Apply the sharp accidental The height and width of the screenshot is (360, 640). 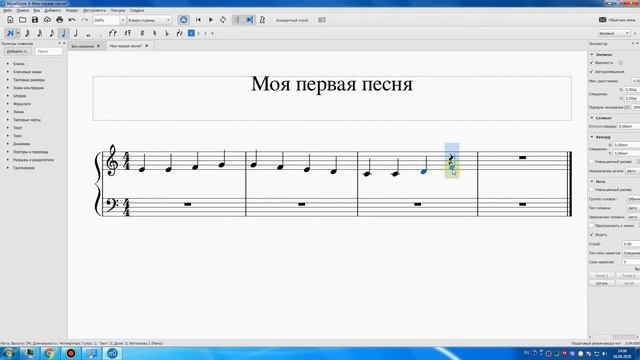[x=142, y=33]
